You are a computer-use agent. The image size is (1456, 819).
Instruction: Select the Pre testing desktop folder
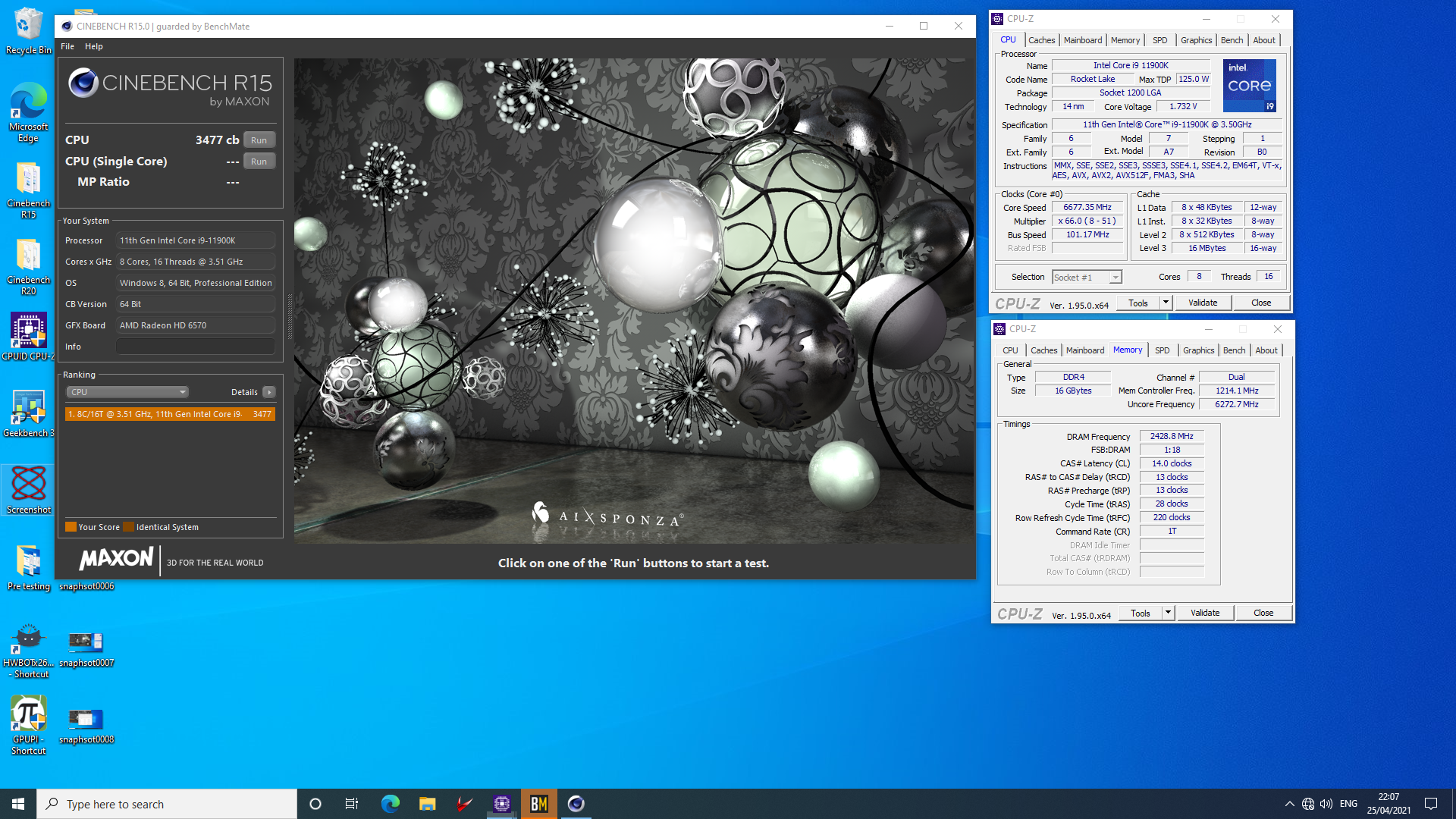(x=28, y=567)
